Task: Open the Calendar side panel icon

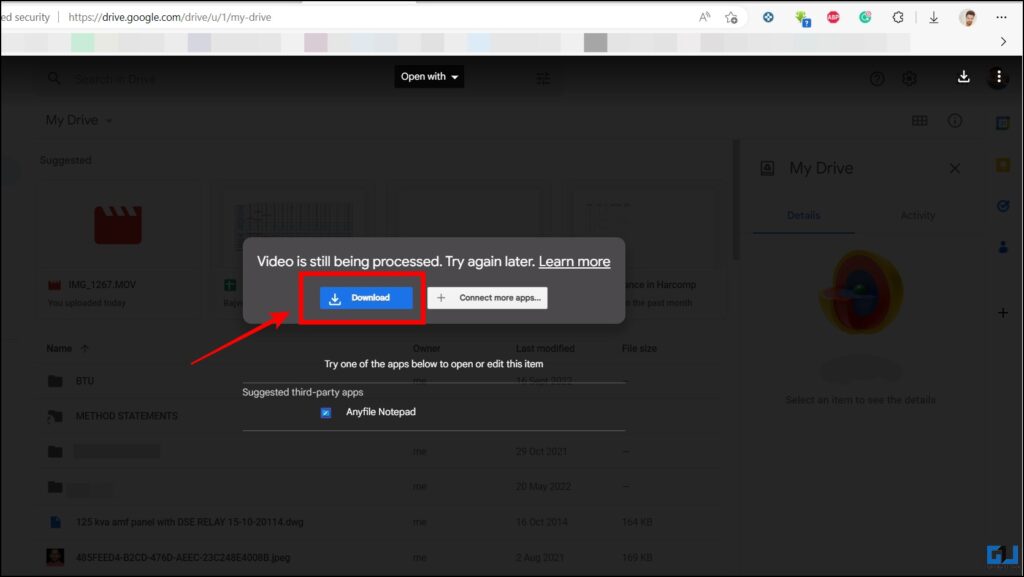Action: pos(1002,123)
